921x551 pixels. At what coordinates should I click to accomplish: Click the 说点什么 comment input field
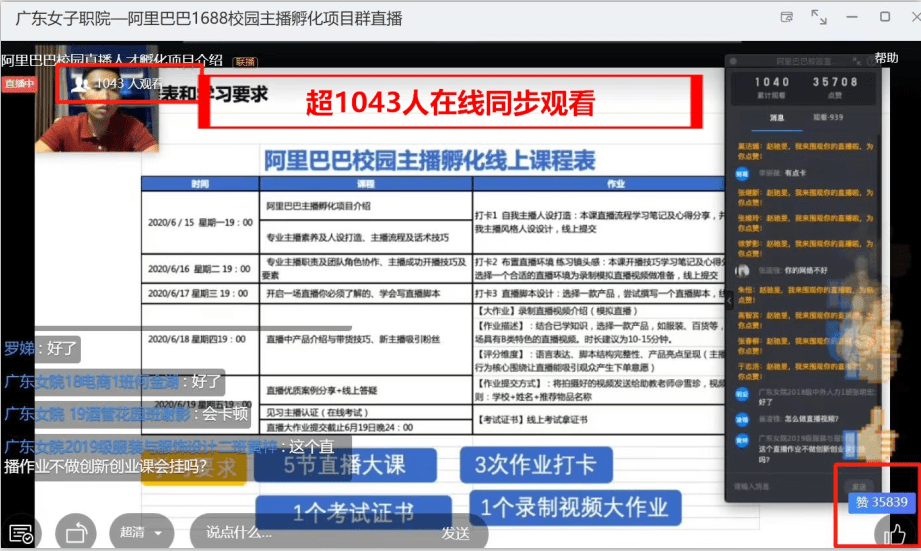click(300, 532)
